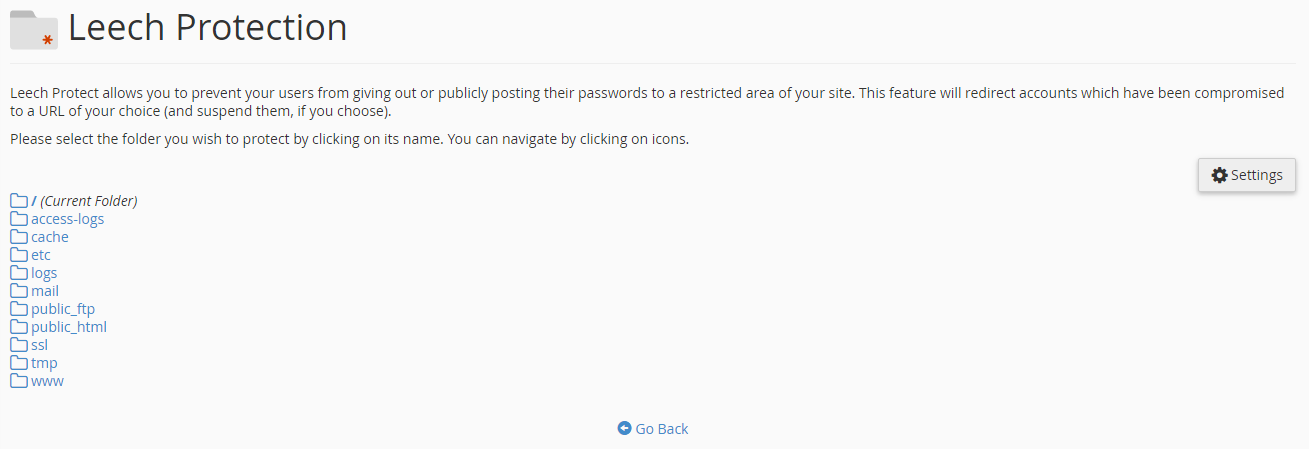Navigate into public_html via folder icon
The width and height of the screenshot is (1309, 449).
(x=19, y=327)
